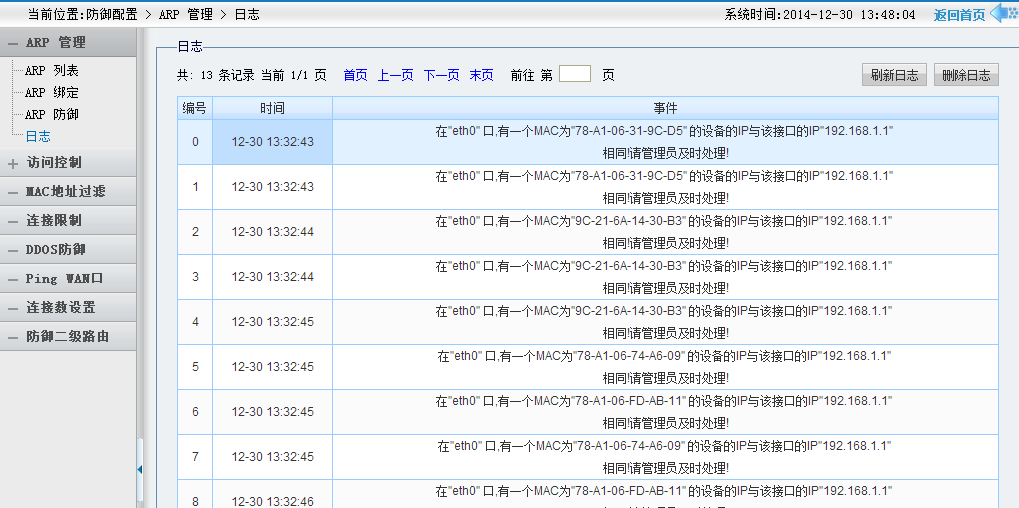Open the 连接数设置 section
Viewport: 1019px width, 508px height.
pos(60,308)
